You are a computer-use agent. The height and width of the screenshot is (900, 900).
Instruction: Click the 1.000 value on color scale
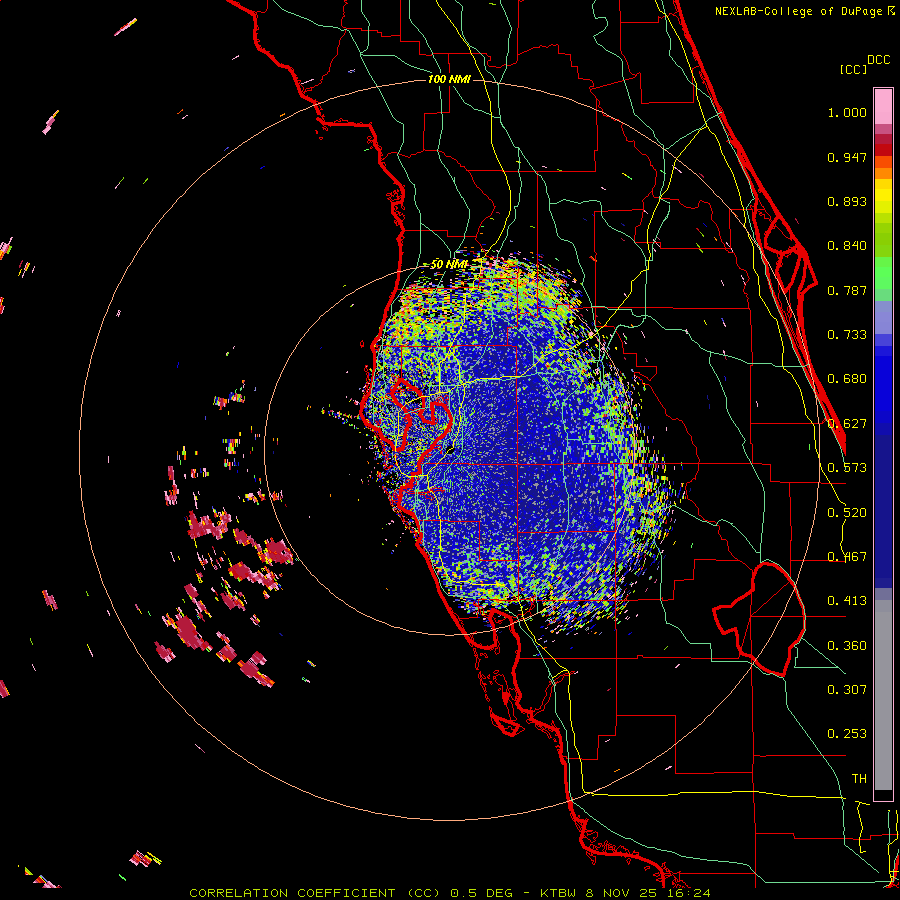pyautogui.click(x=847, y=112)
